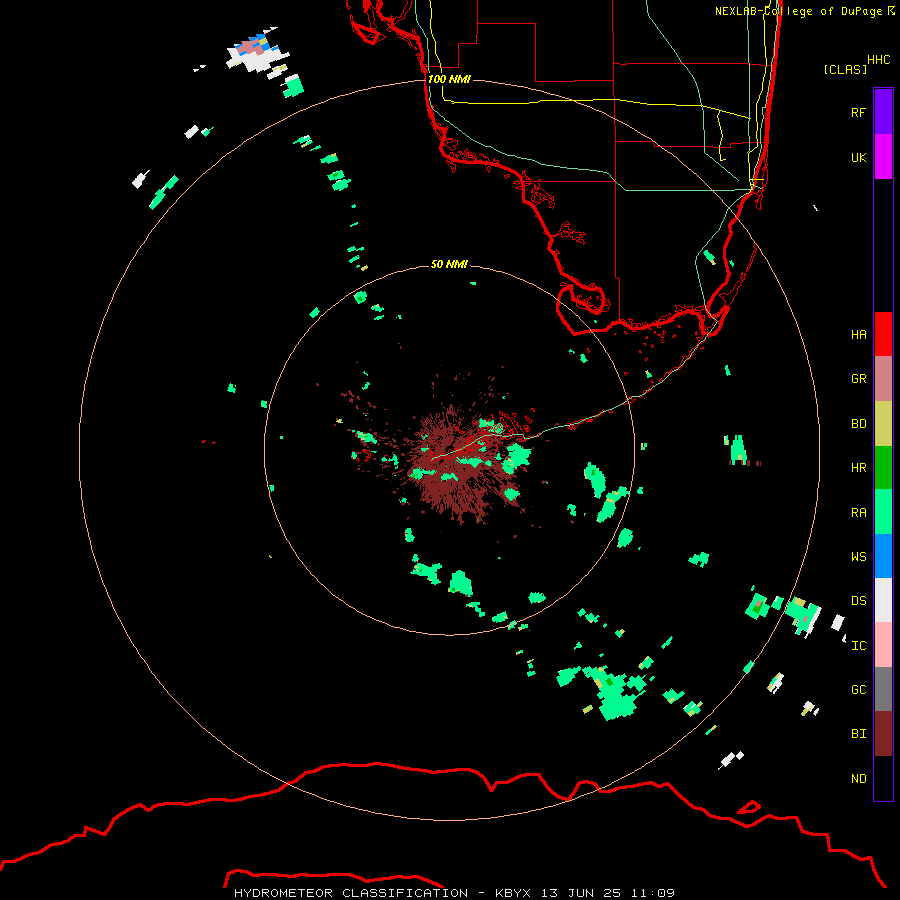This screenshot has height=900, width=900.
Task: Click the RF legend label
Action: click(x=858, y=112)
